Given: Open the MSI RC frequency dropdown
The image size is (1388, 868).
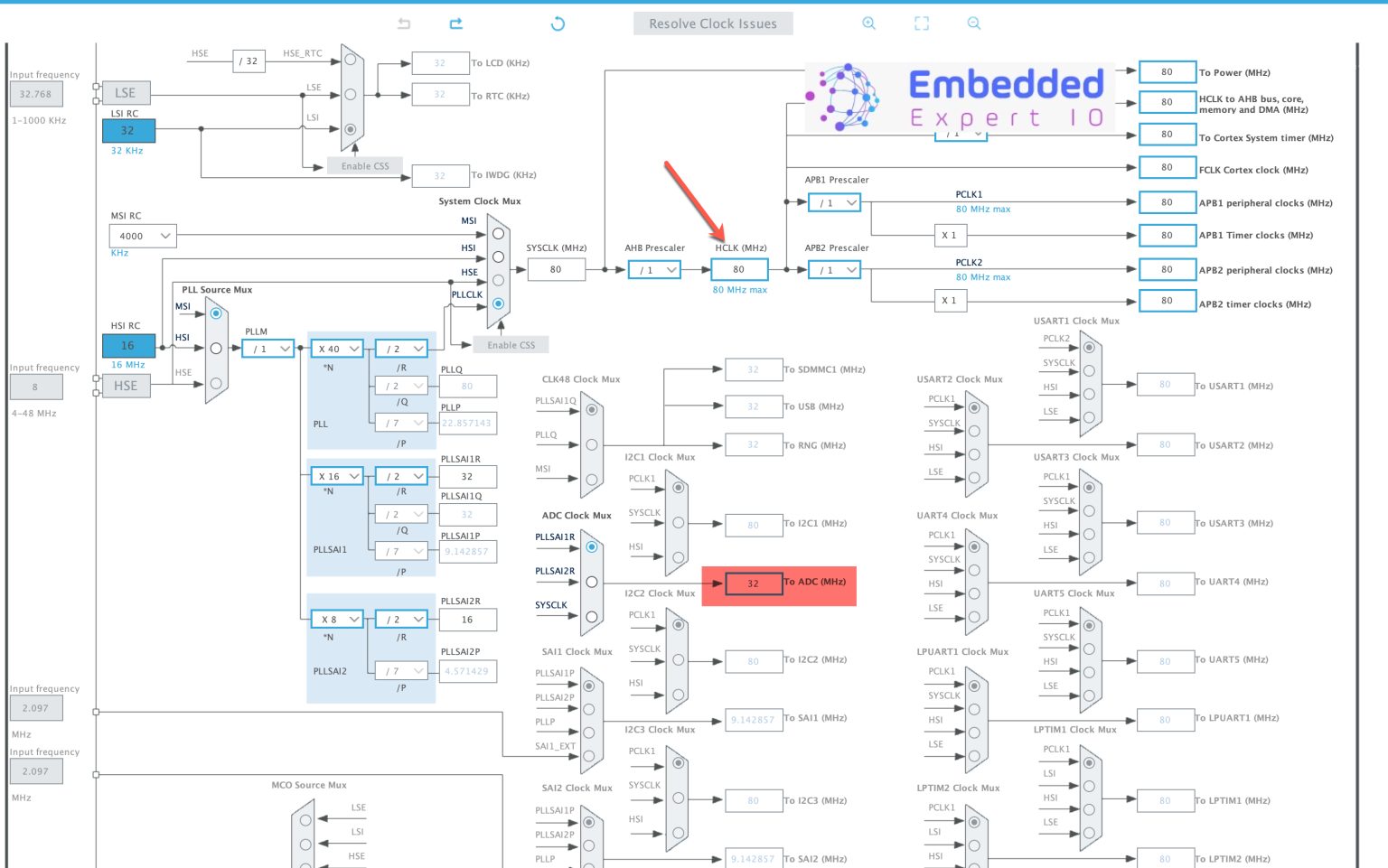Looking at the screenshot, I should click(x=142, y=236).
